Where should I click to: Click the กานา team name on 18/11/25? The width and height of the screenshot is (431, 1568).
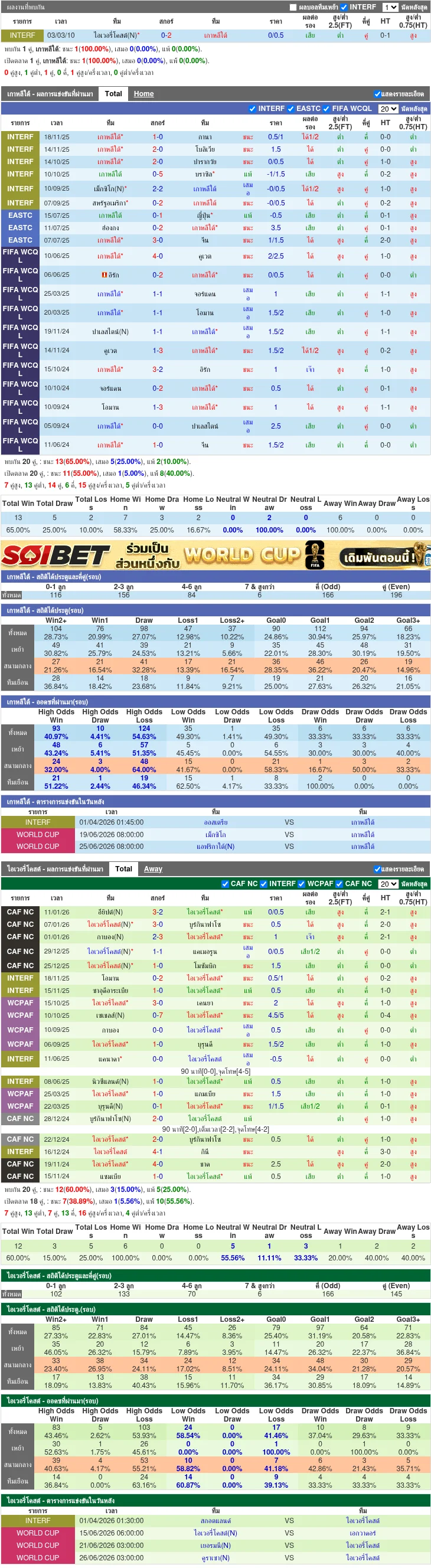205,138
